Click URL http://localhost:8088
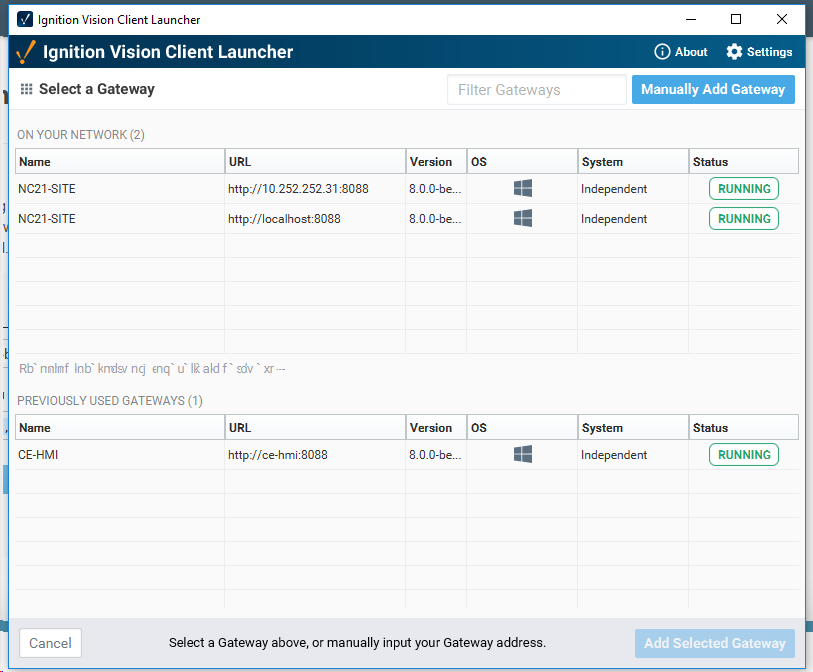This screenshot has width=813, height=672. (284, 219)
